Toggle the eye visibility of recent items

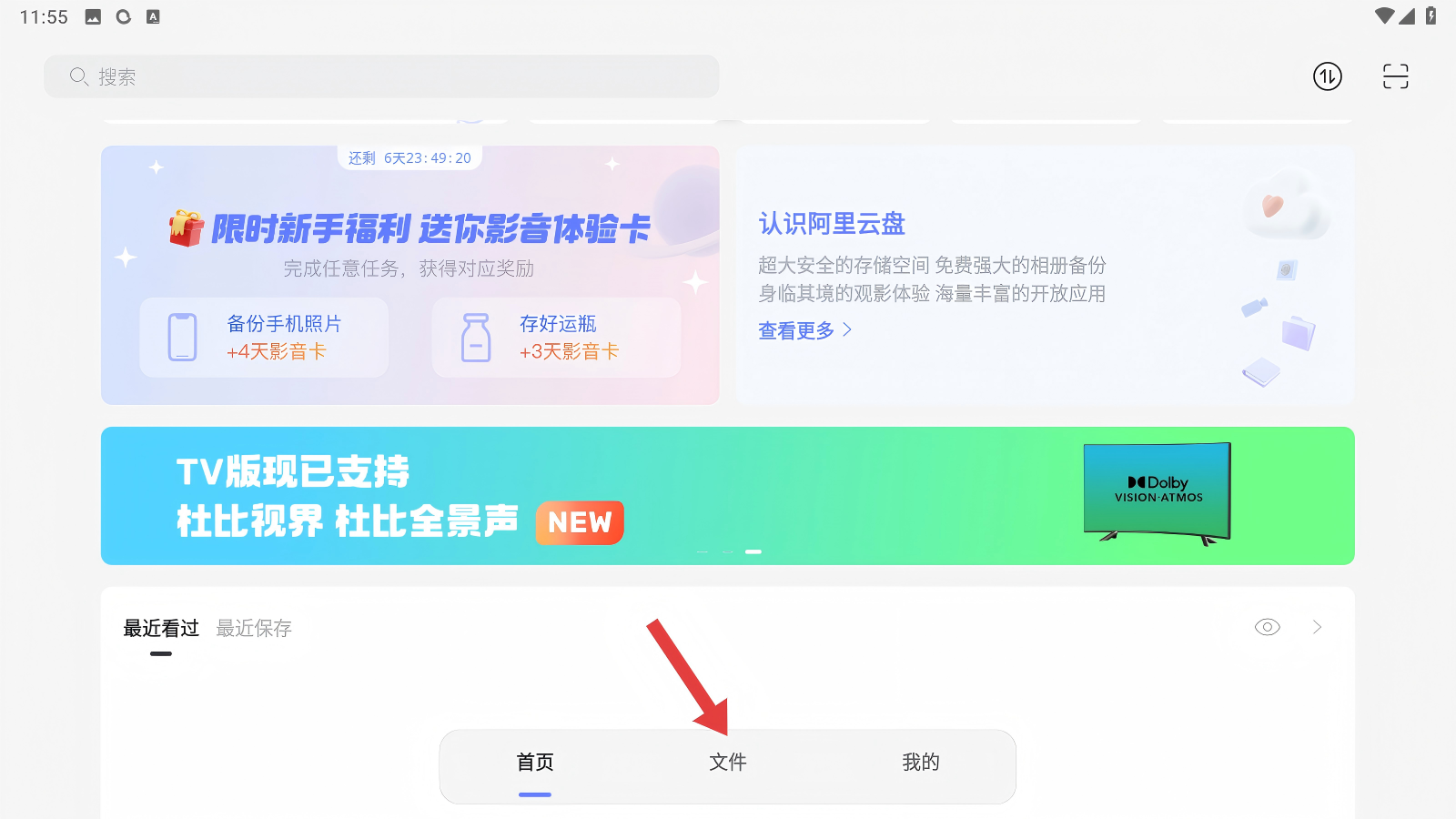point(1268,627)
